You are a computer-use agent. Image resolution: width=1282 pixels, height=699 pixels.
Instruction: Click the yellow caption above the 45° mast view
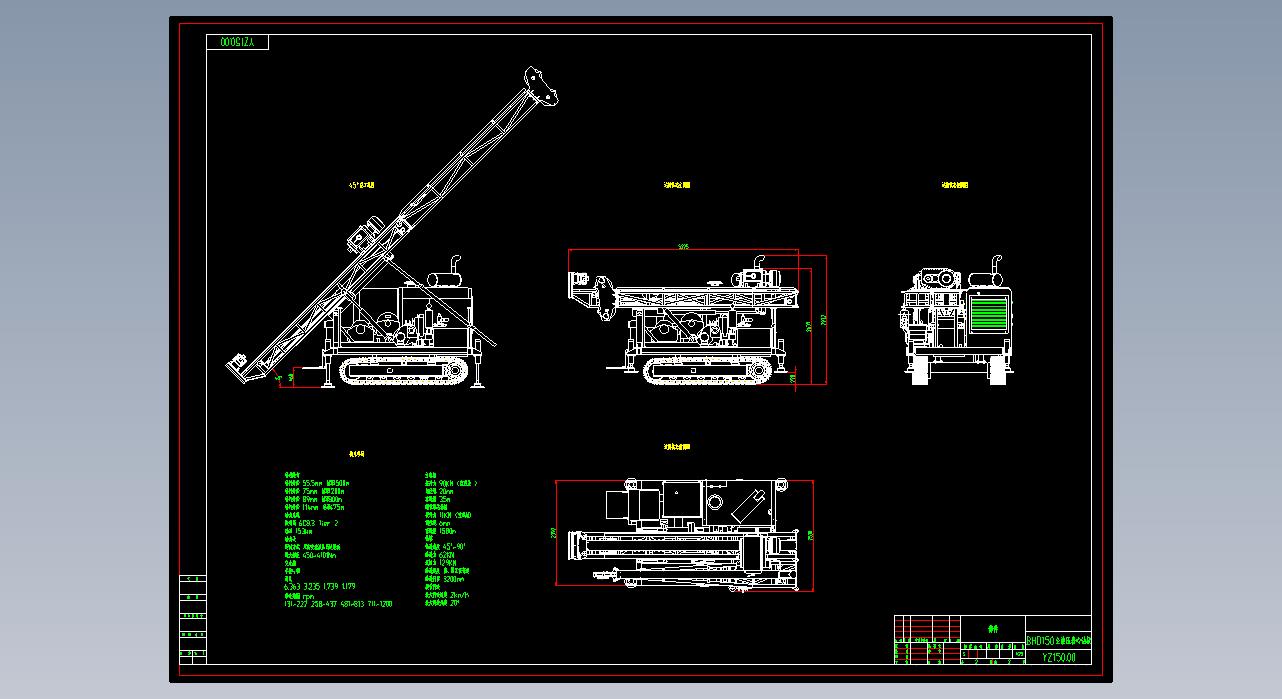tap(362, 185)
